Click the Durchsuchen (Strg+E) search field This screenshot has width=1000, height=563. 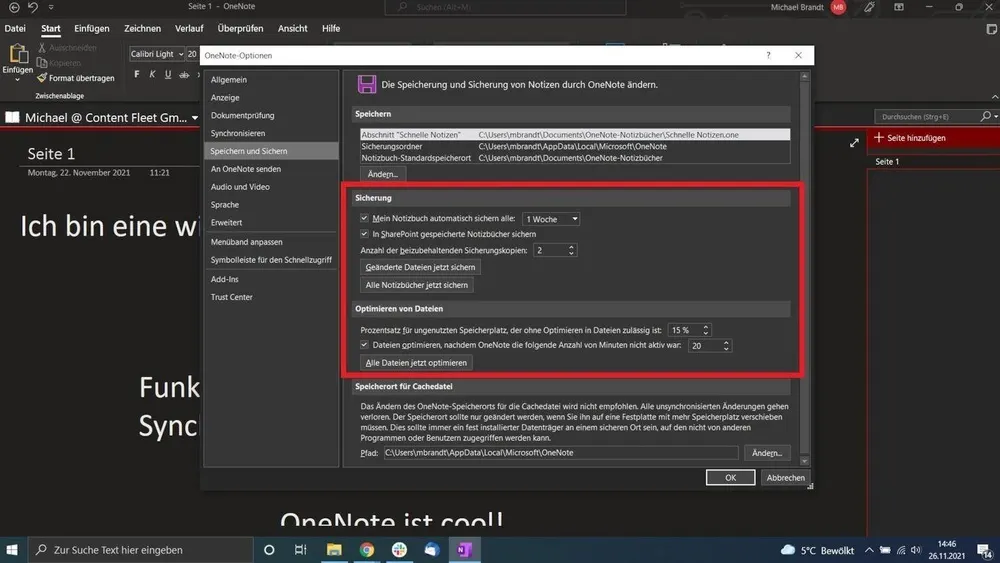[929, 117]
